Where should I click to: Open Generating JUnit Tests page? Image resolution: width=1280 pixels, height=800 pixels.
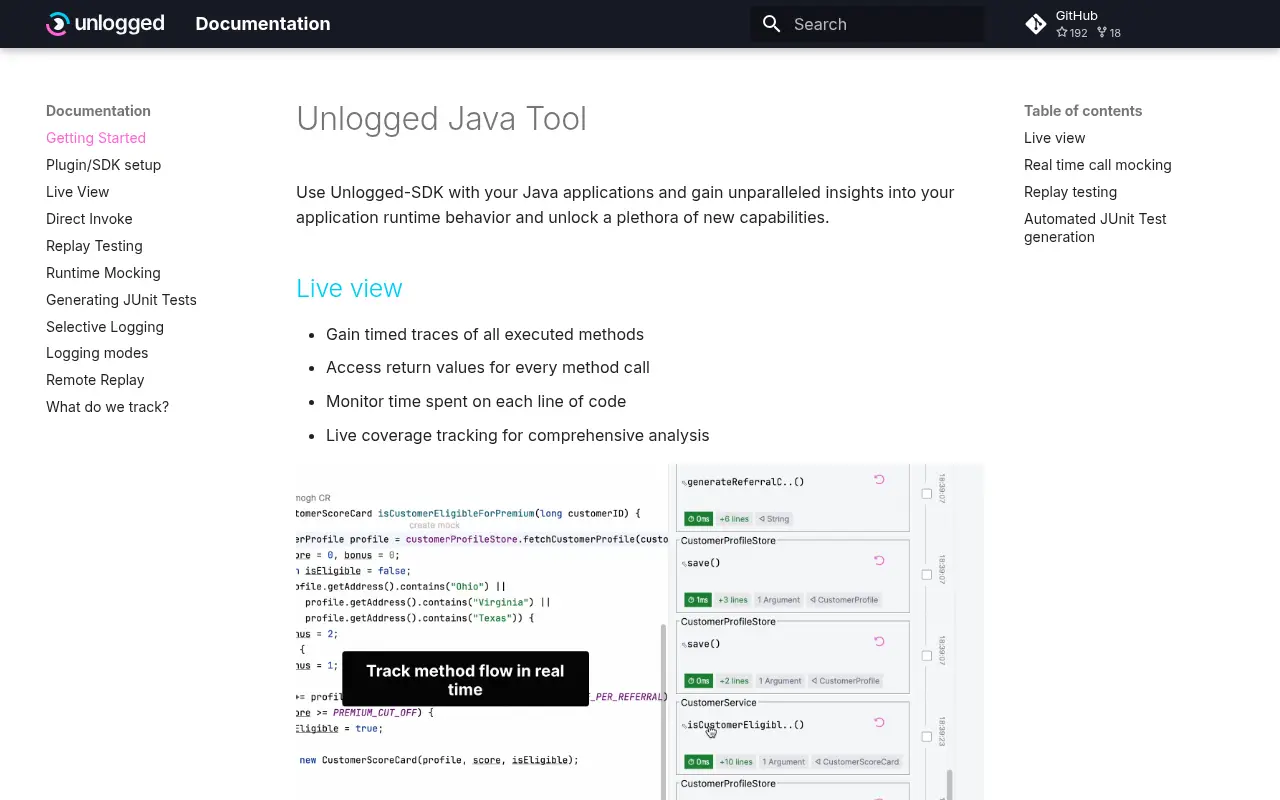(121, 300)
